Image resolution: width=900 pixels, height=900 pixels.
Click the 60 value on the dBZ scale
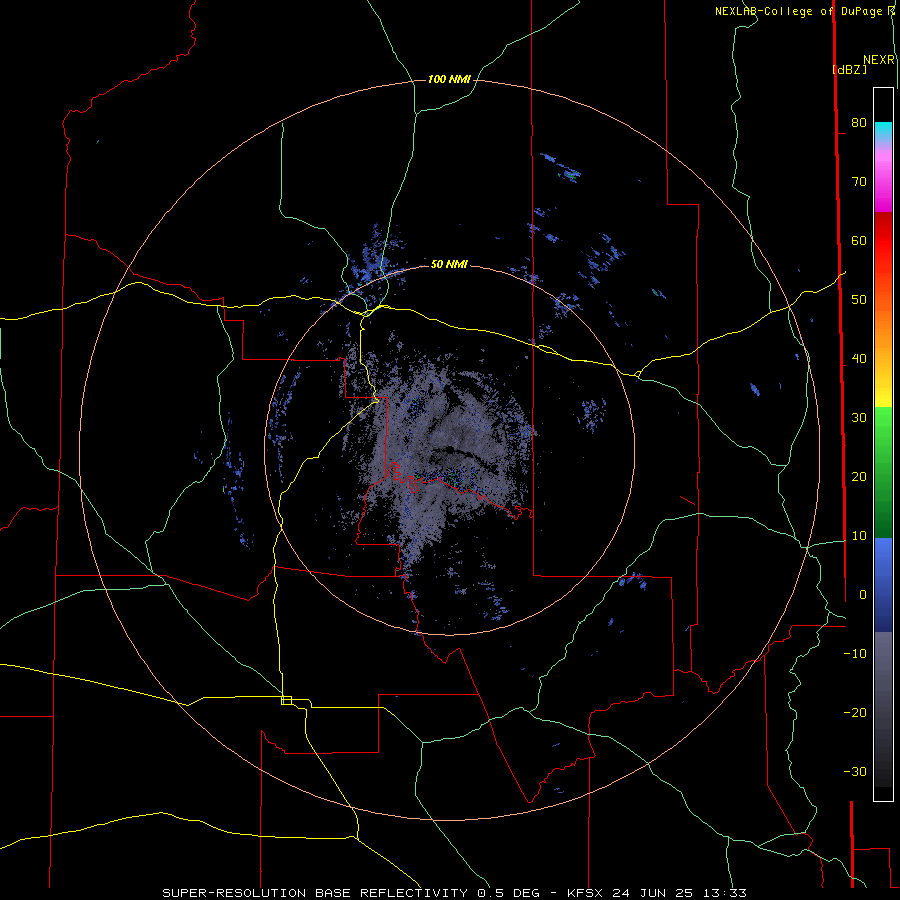tap(859, 240)
